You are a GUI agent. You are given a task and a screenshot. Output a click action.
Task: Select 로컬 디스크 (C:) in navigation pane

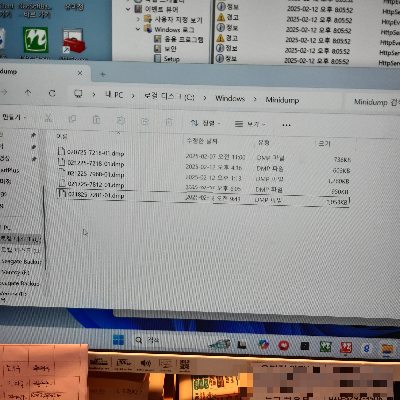21,239
